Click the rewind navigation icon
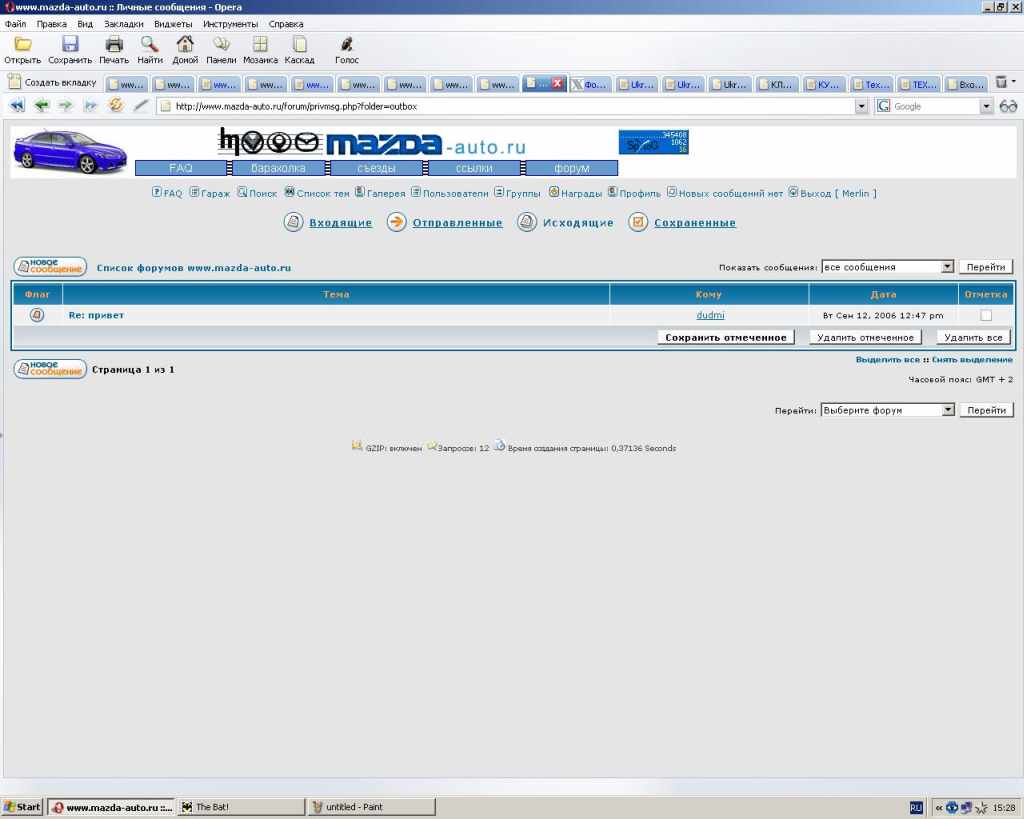Screen dimensions: 1024x819 coord(17,106)
